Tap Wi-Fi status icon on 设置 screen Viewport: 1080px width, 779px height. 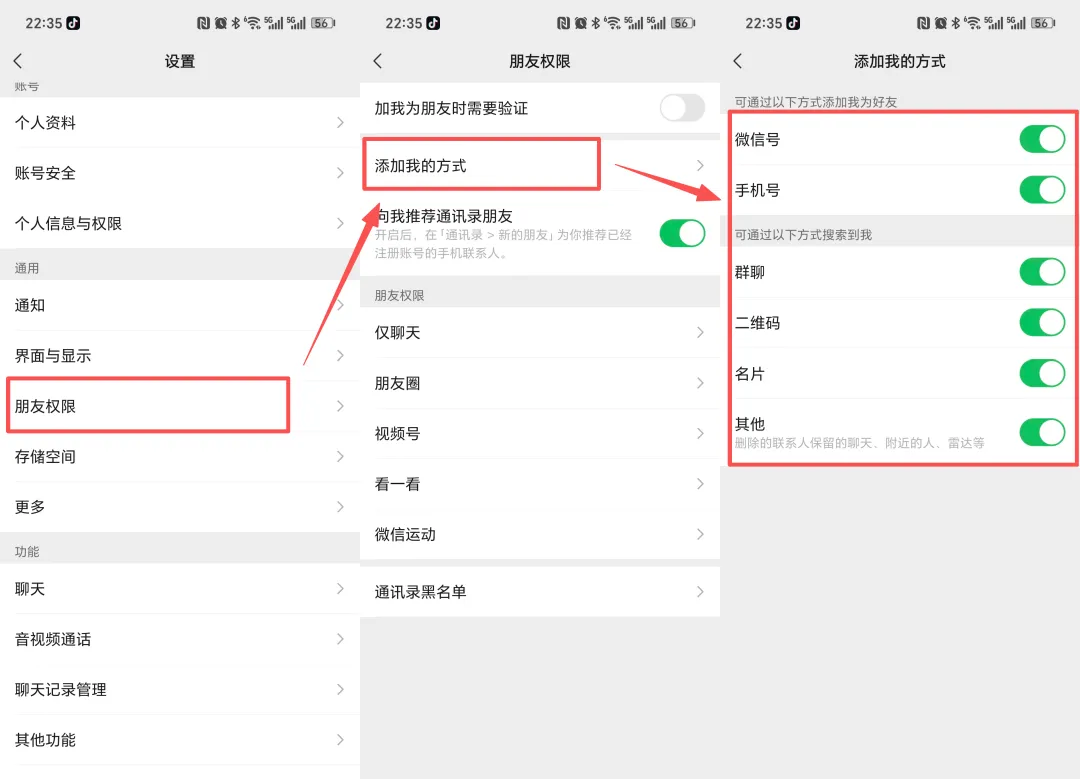click(253, 23)
